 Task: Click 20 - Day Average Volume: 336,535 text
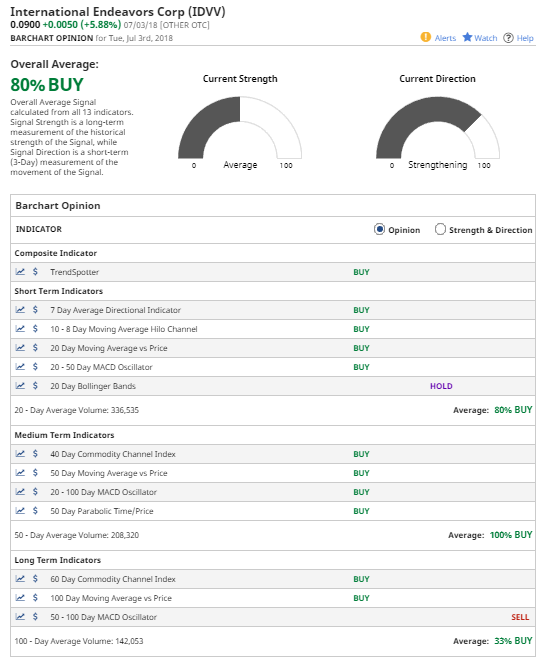click(x=77, y=410)
